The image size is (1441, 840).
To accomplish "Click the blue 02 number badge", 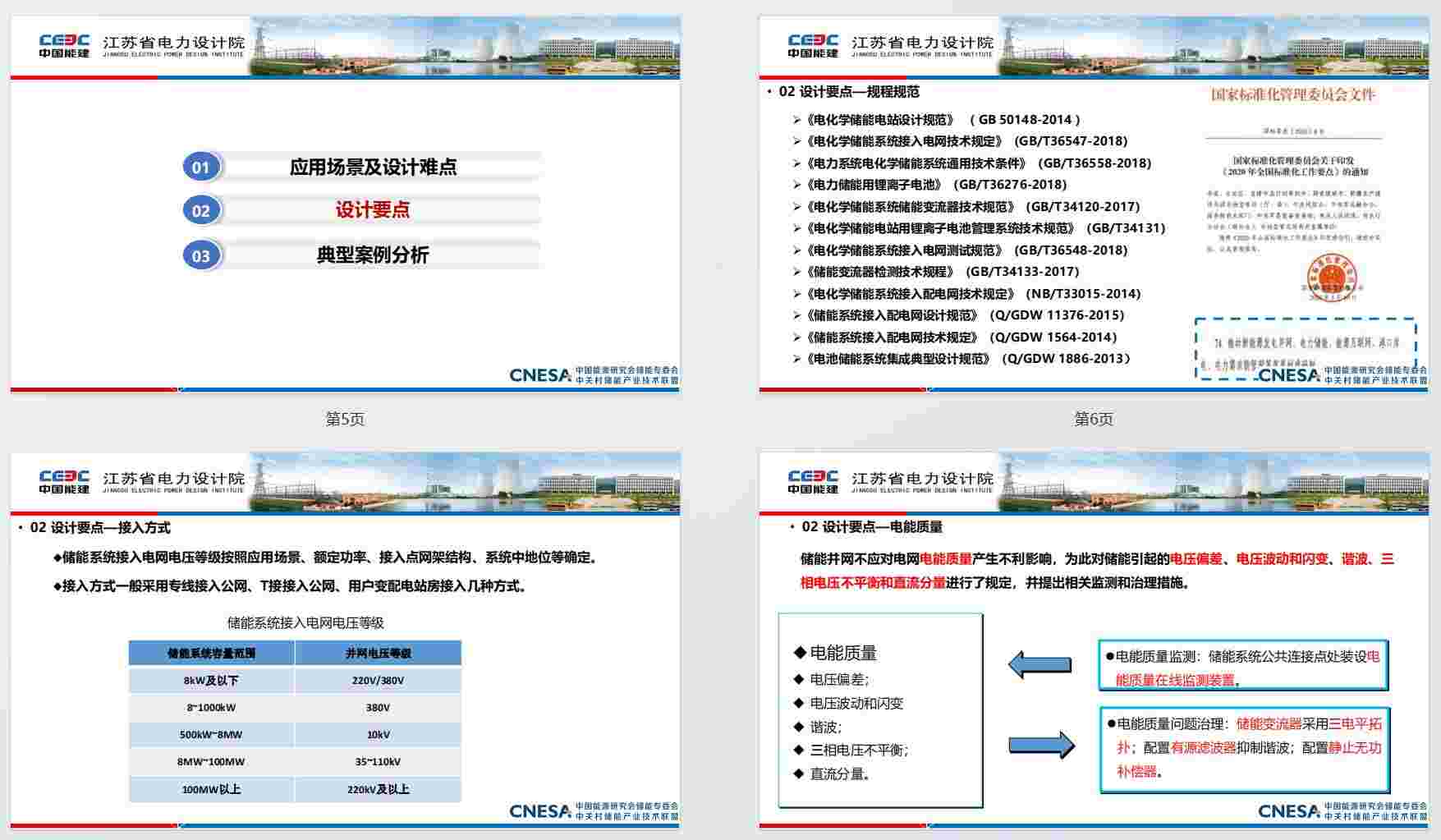I will [x=200, y=211].
